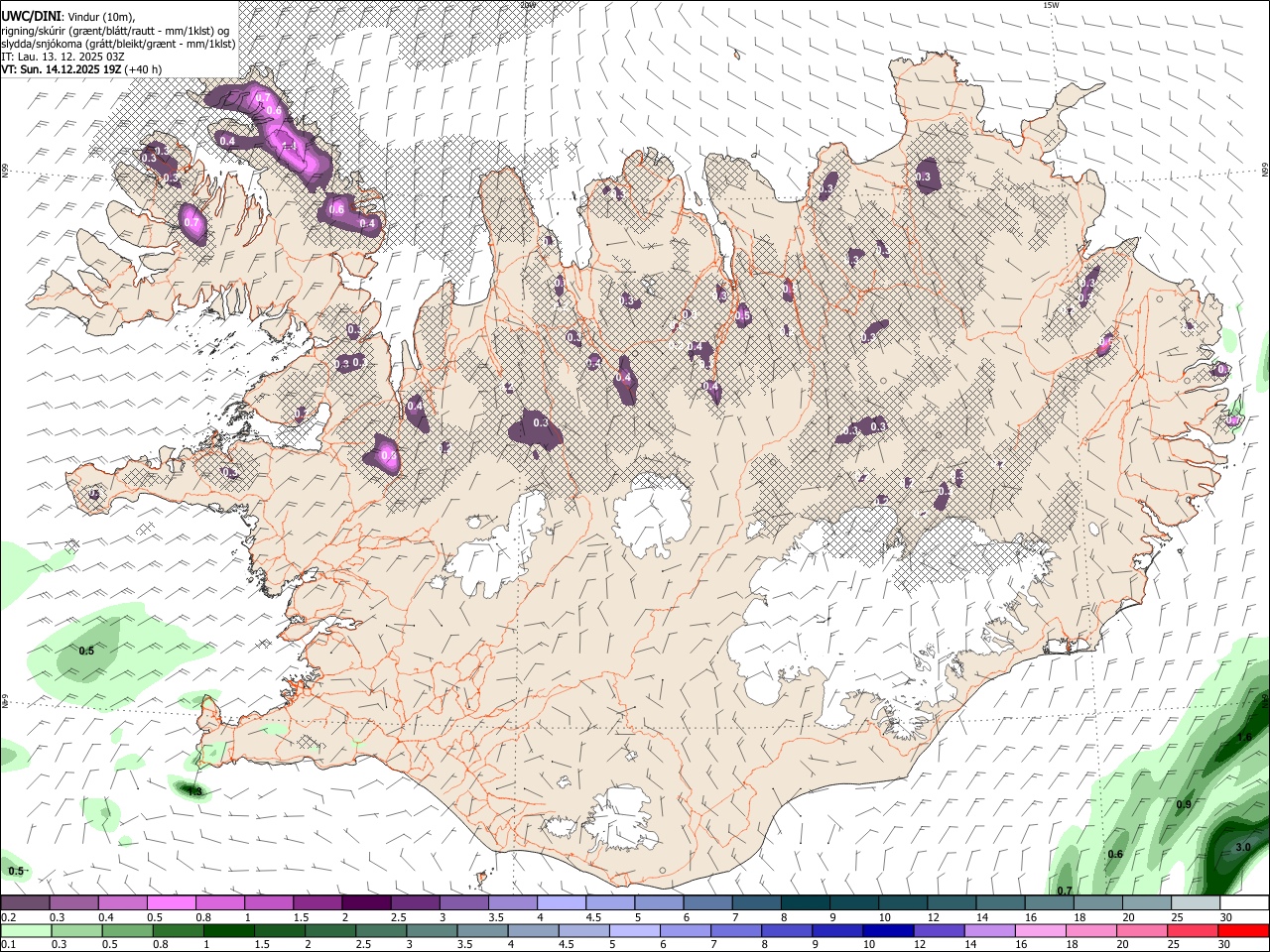Select the first dull purple 0.2 swatch in the upper legend

pos(25,903)
